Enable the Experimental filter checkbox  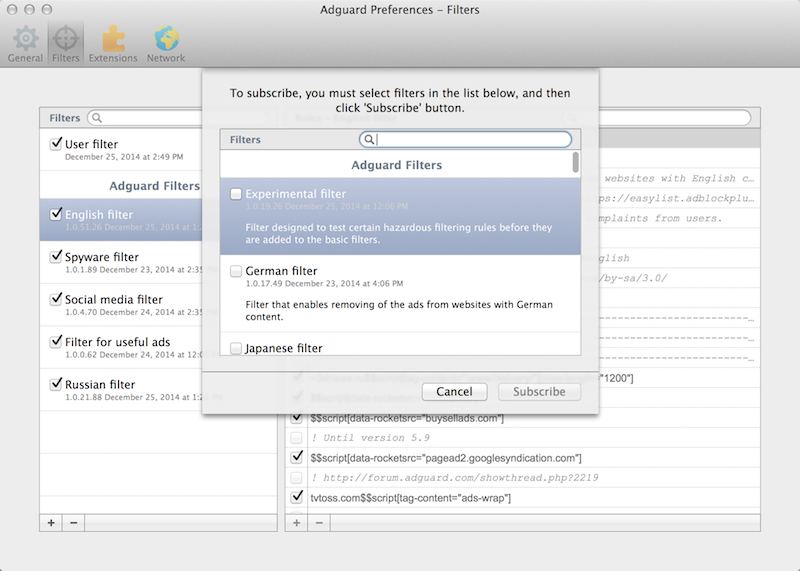[236, 194]
